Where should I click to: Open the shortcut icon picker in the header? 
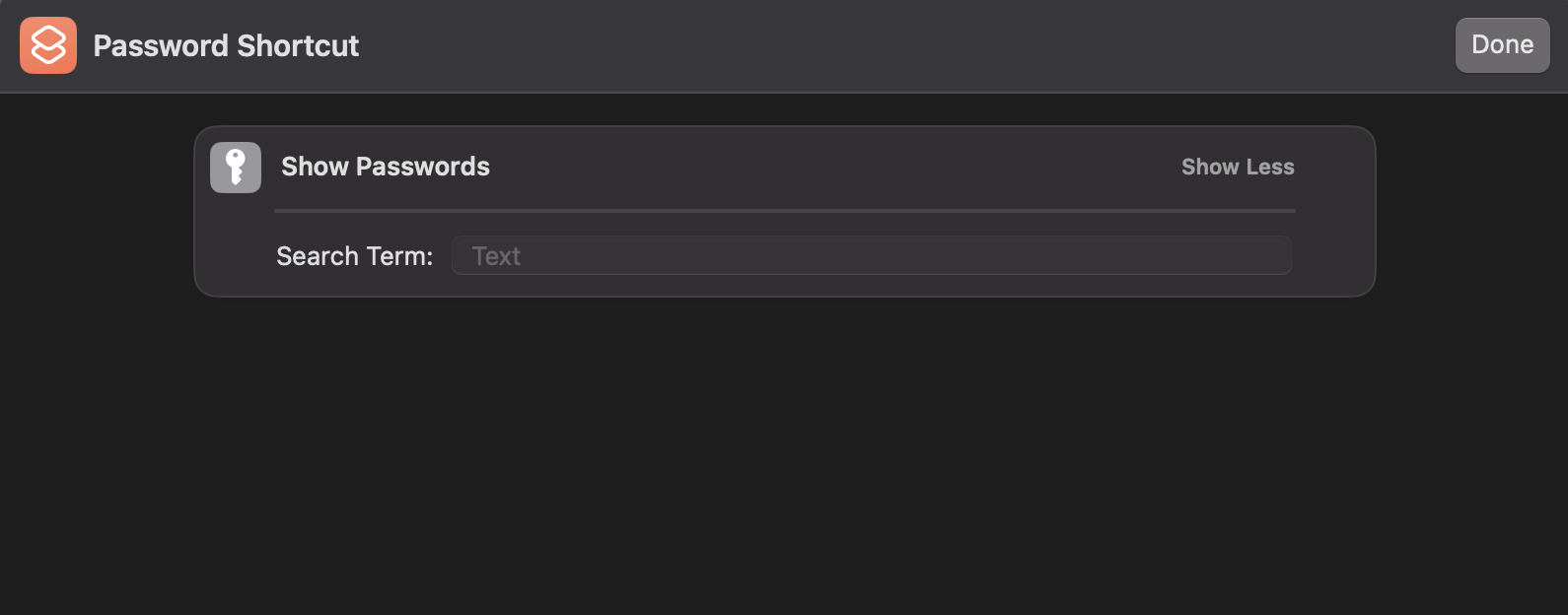pos(48,45)
